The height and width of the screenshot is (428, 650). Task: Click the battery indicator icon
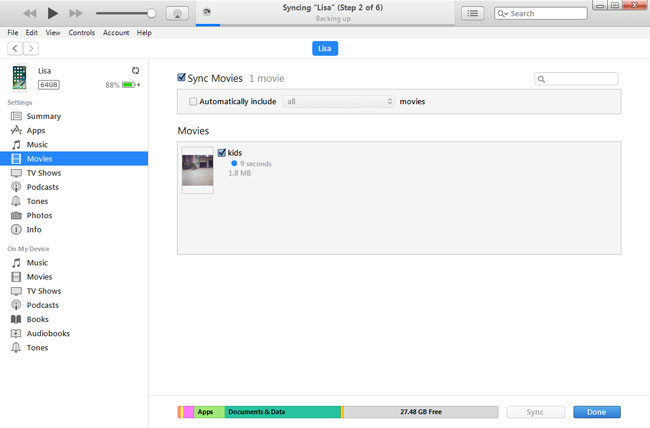coord(129,85)
